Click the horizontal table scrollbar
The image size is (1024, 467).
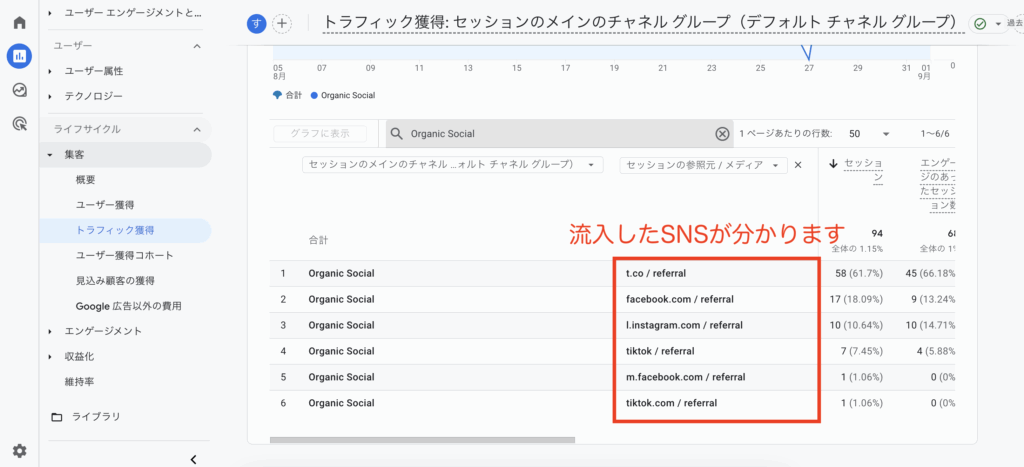point(423,440)
